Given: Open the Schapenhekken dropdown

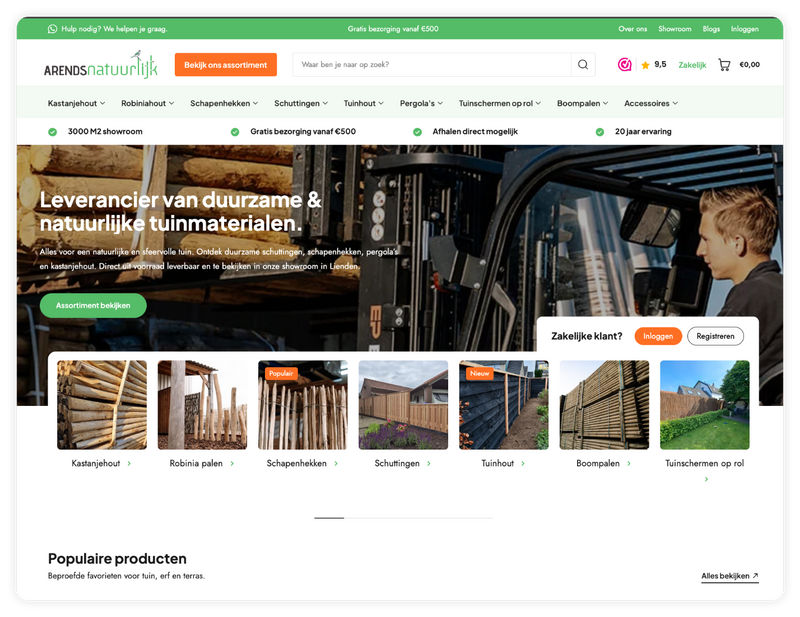Looking at the screenshot, I should [x=224, y=103].
